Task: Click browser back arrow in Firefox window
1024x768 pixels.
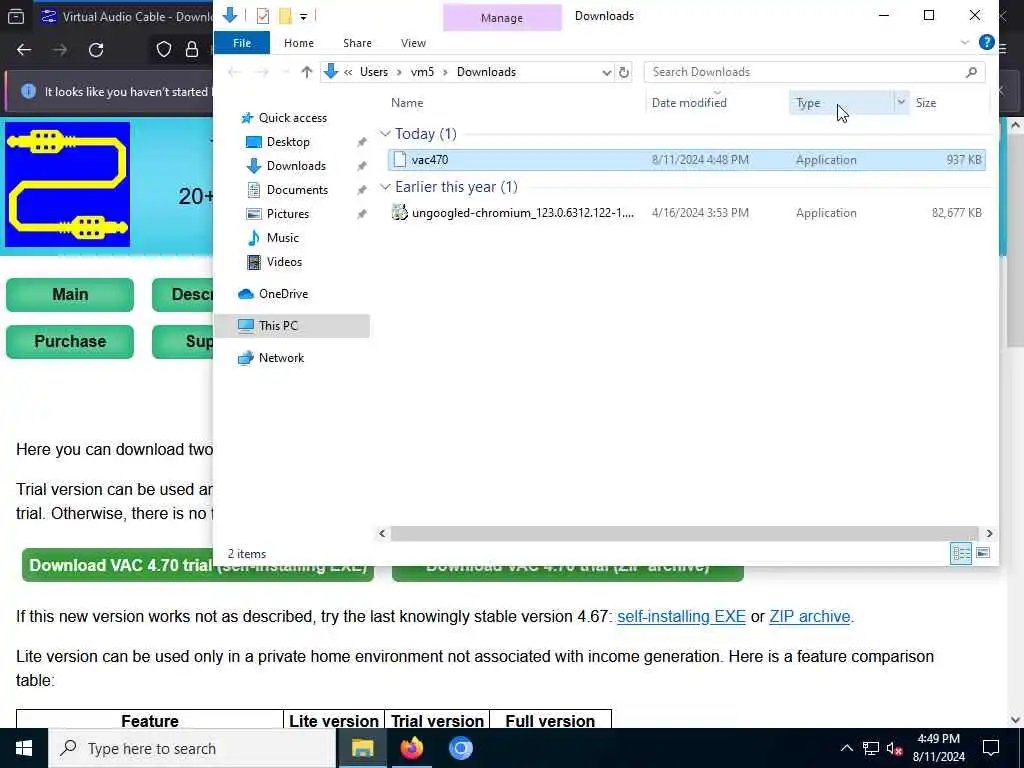Action: coord(24,50)
